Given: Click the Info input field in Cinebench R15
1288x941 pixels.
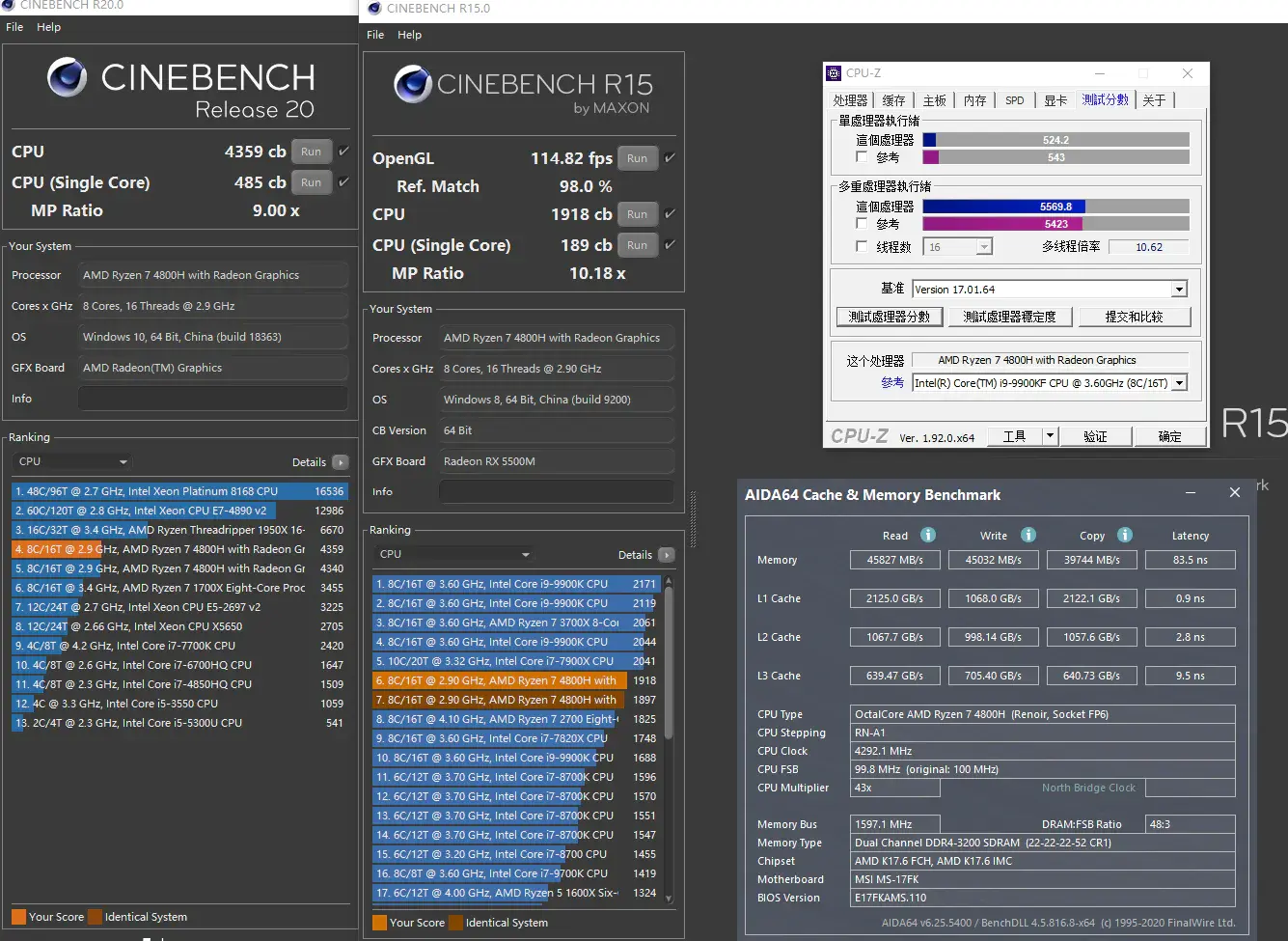Looking at the screenshot, I should (x=557, y=492).
